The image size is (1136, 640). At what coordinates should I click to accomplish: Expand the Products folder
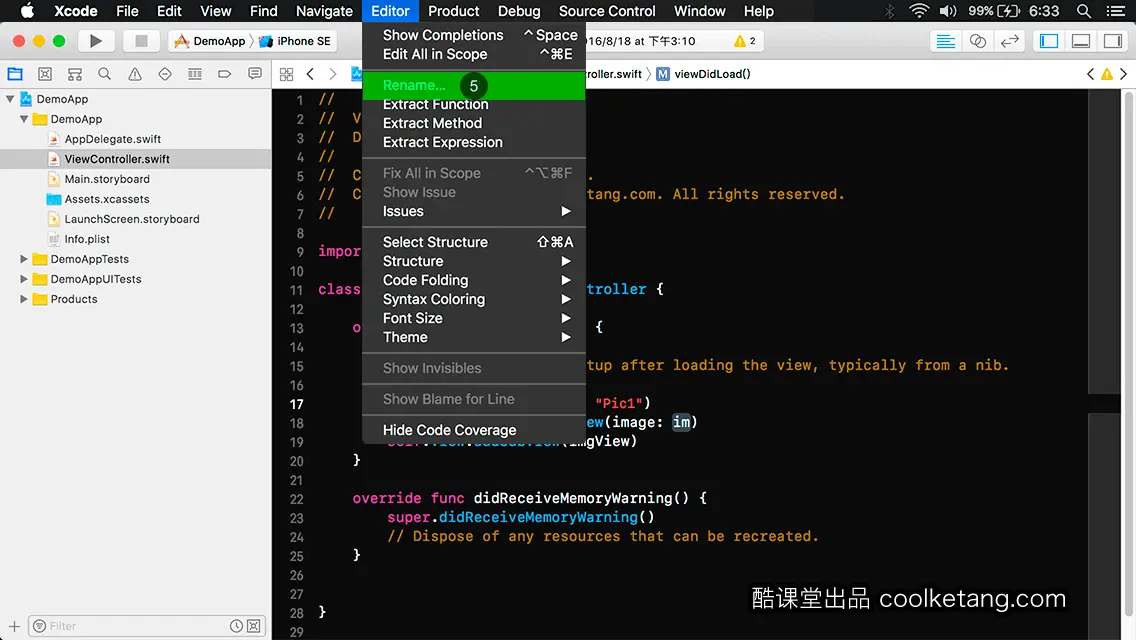point(24,299)
